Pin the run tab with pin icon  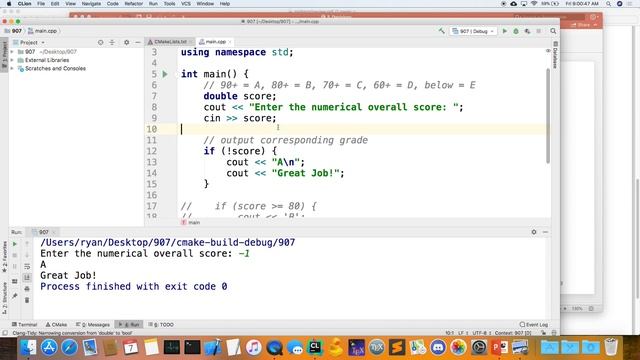pyautogui.click(x=15, y=295)
